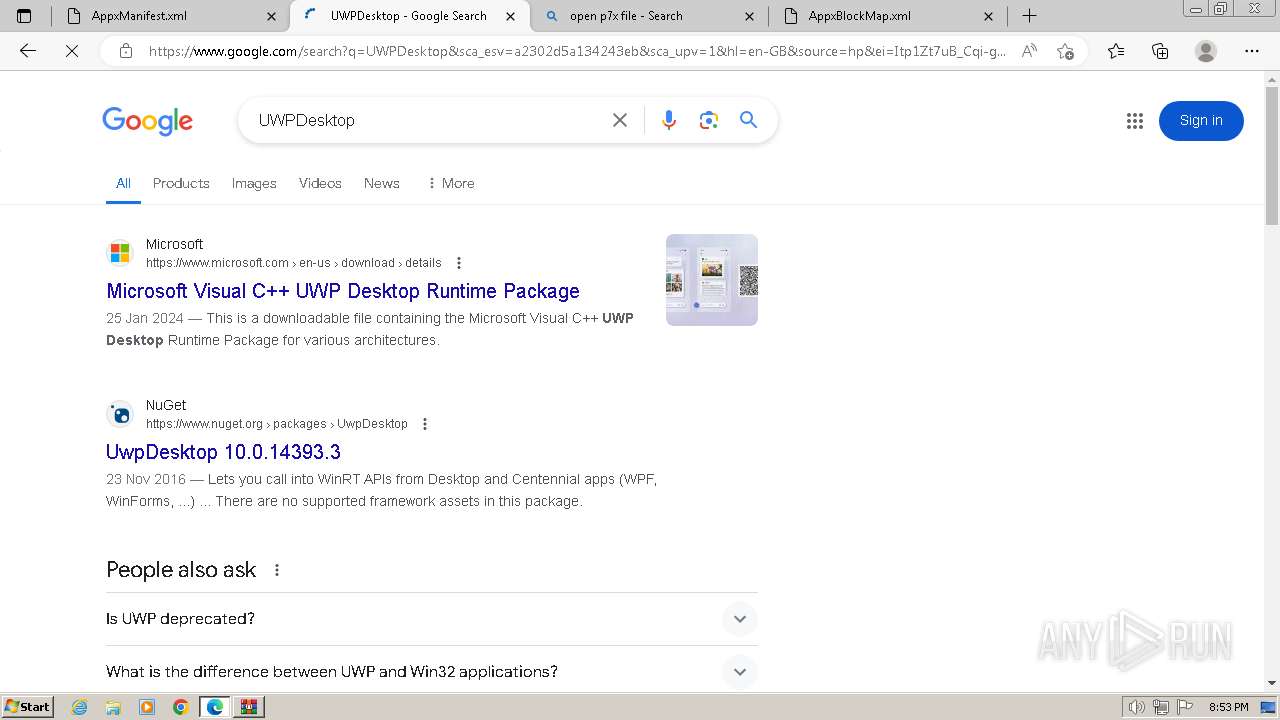Launch Internet Explorer from the taskbar
This screenshot has width=1280, height=720.
click(x=80, y=707)
